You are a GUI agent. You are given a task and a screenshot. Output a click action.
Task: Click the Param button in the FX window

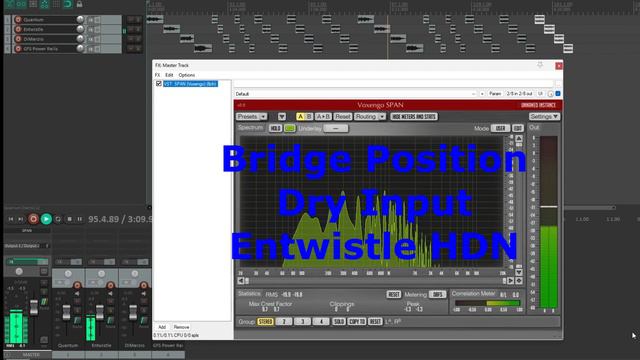(x=495, y=94)
